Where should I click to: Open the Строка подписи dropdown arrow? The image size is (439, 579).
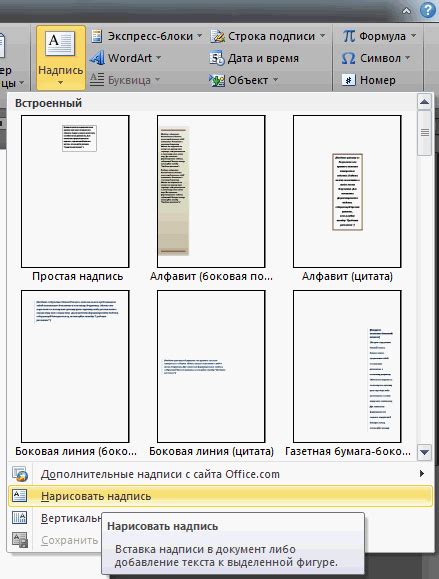click(322, 36)
